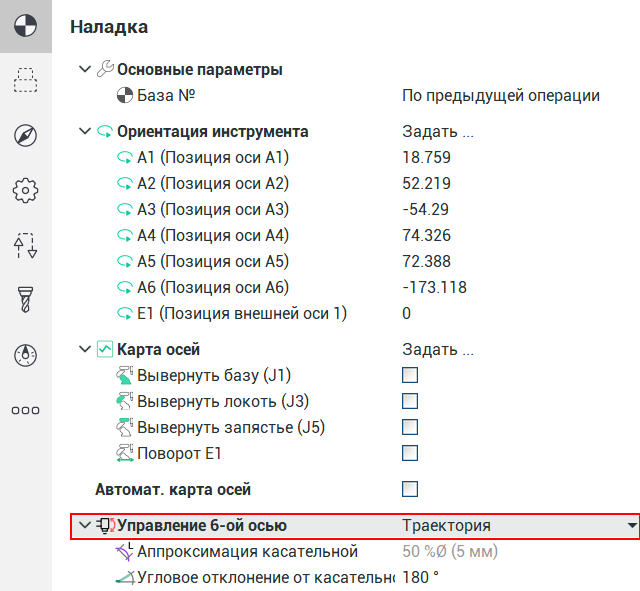Open the gear settings sidebar icon
Viewport: 640px width, 591px height.
point(25,190)
